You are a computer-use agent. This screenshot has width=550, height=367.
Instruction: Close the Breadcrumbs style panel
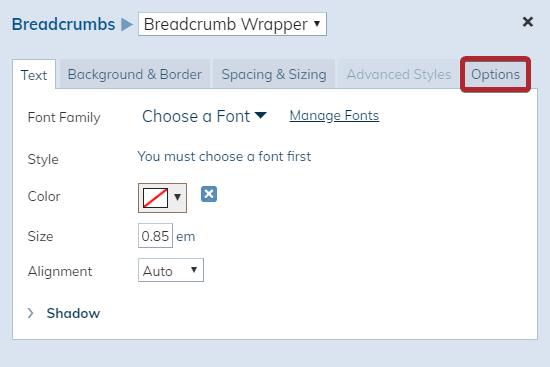tap(528, 22)
